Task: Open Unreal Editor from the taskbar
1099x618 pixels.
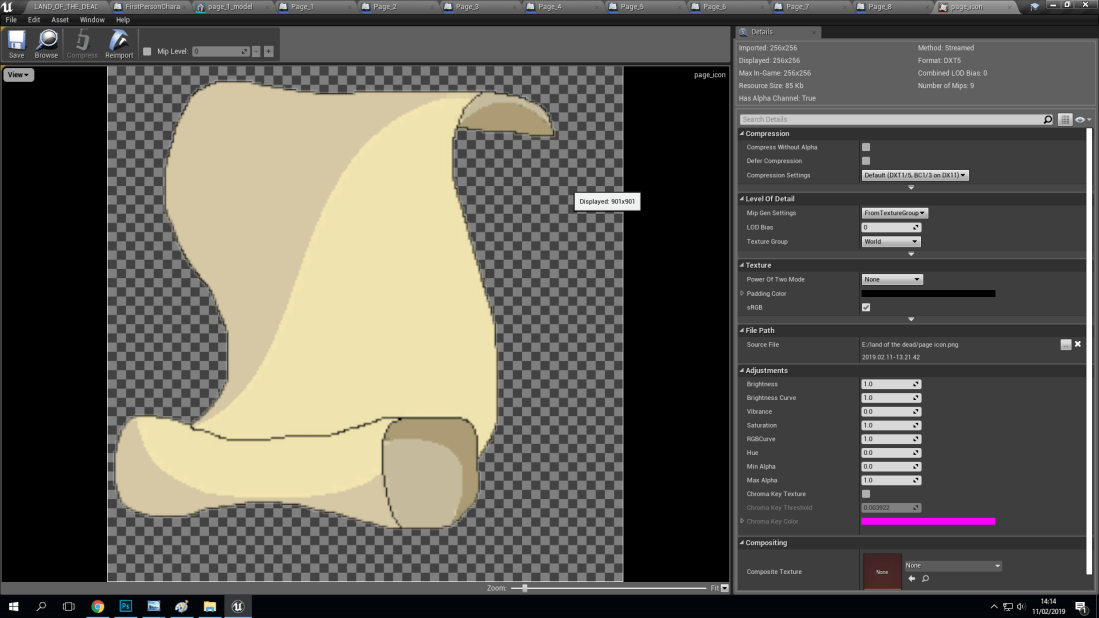Action: (x=237, y=606)
